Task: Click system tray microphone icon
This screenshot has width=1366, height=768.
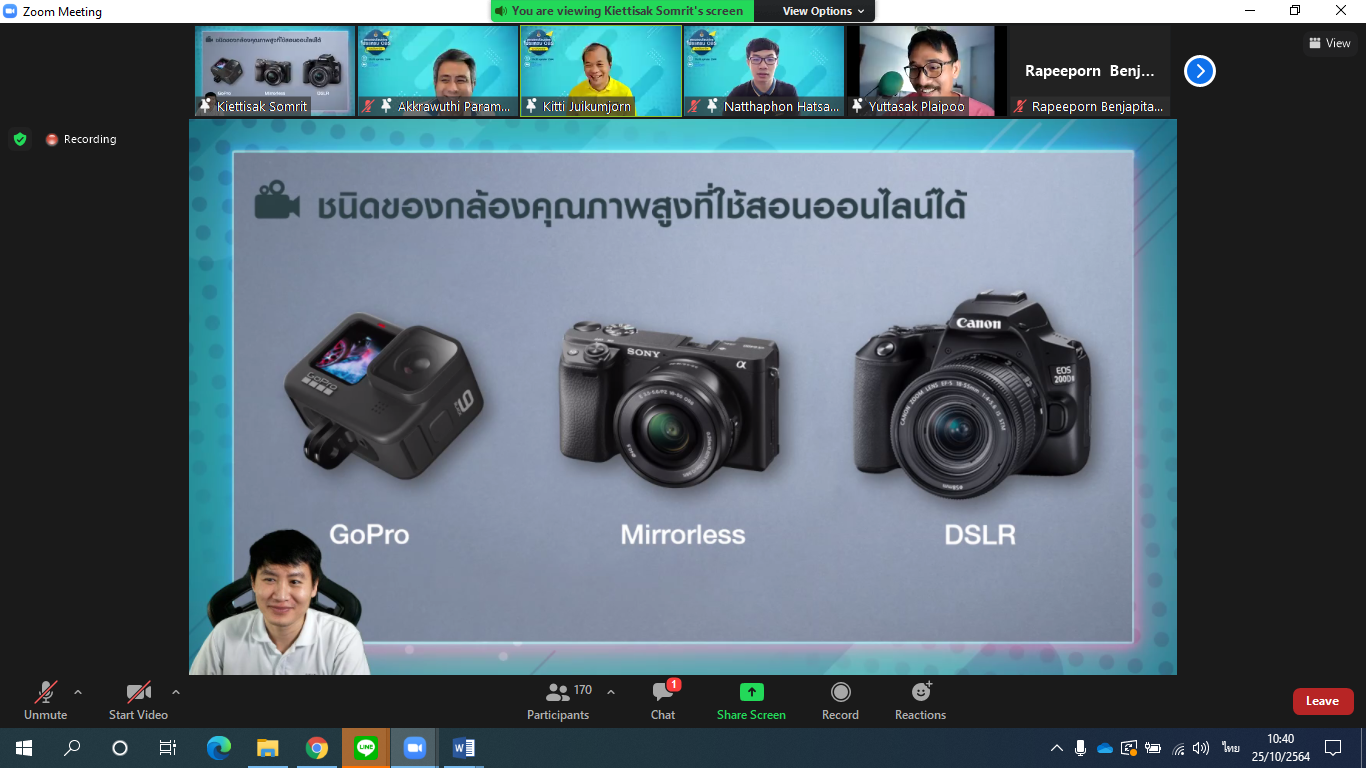Action: tap(1080, 748)
